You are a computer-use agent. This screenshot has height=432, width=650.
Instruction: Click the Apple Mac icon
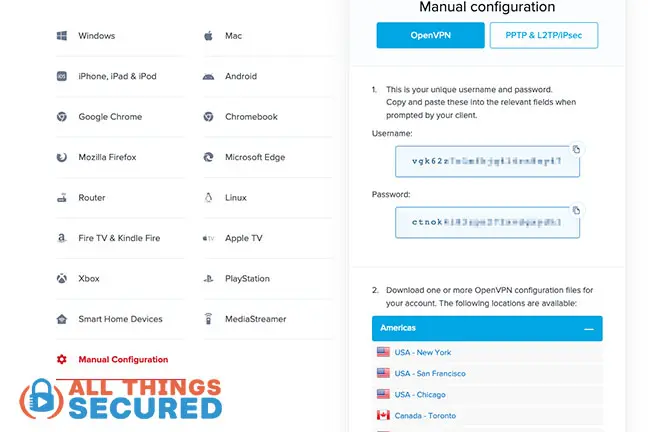point(208,36)
